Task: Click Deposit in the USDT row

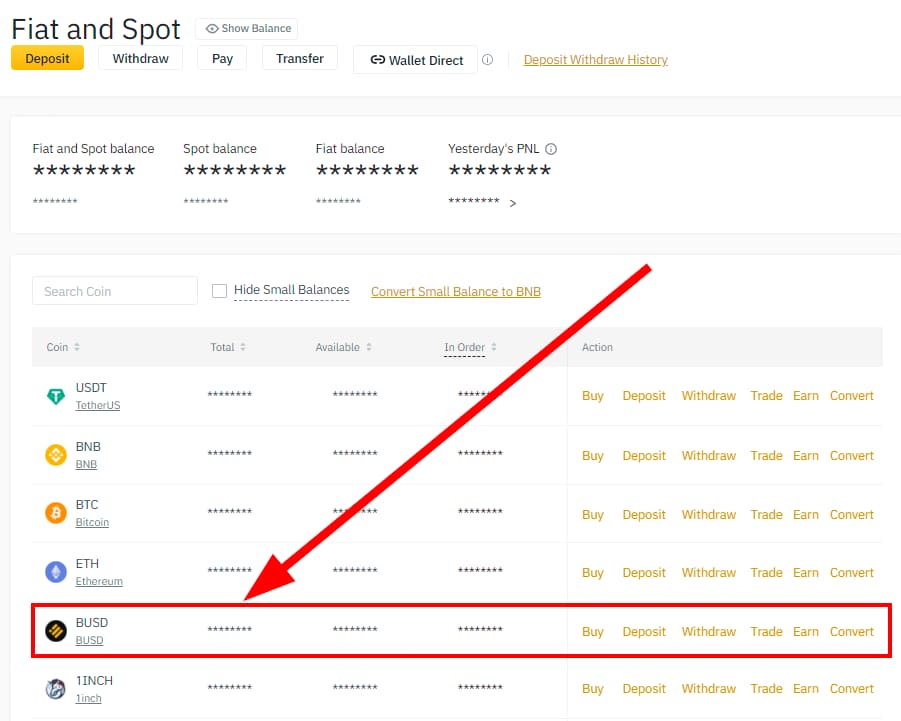Action: [644, 396]
